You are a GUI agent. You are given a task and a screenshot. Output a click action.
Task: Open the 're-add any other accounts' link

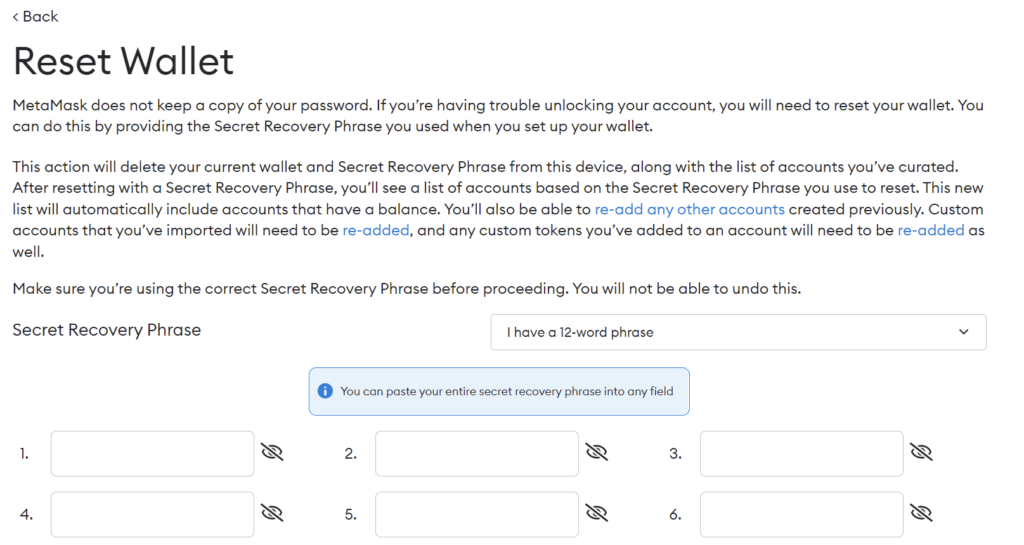click(689, 209)
